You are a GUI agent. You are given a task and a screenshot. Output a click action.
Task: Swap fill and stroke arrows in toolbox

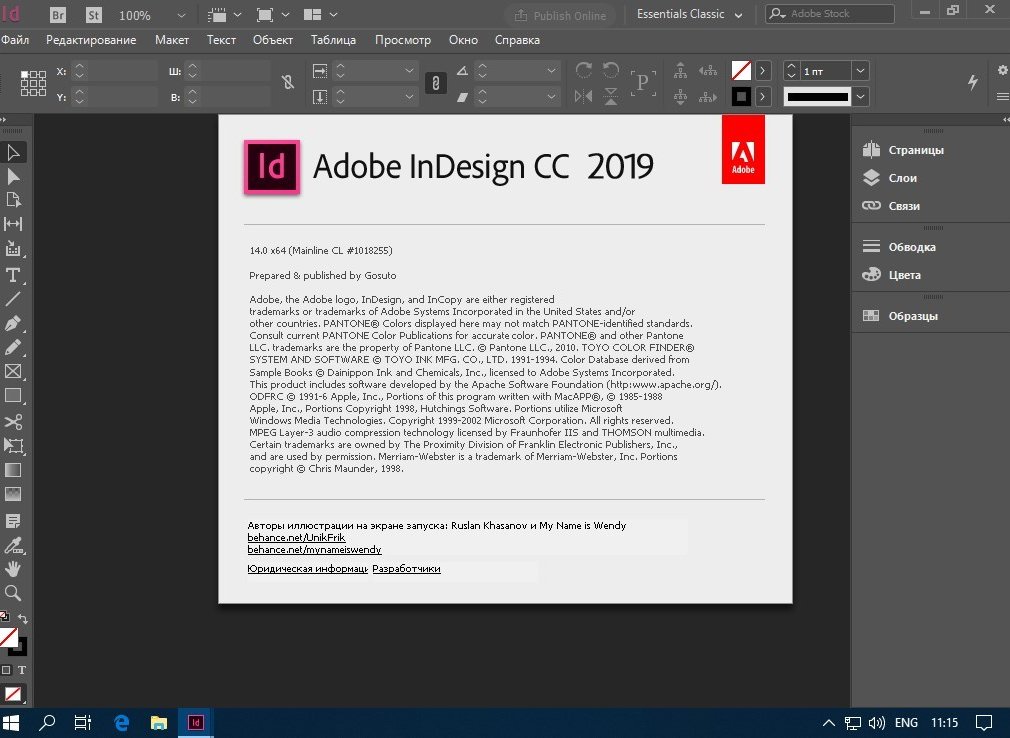point(23,619)
